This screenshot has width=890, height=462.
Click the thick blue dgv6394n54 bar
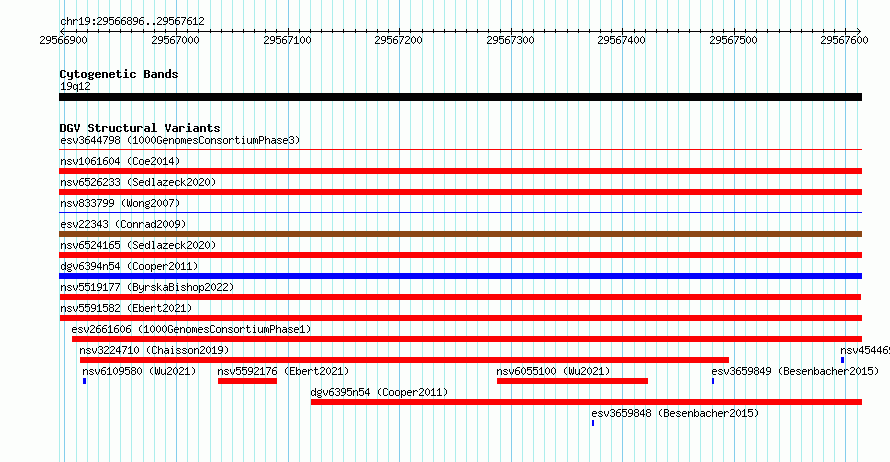tap(460, 276)
